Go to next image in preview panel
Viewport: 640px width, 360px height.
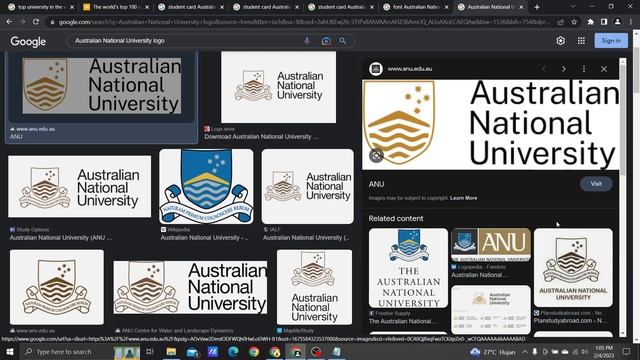(x=564, y=69)
